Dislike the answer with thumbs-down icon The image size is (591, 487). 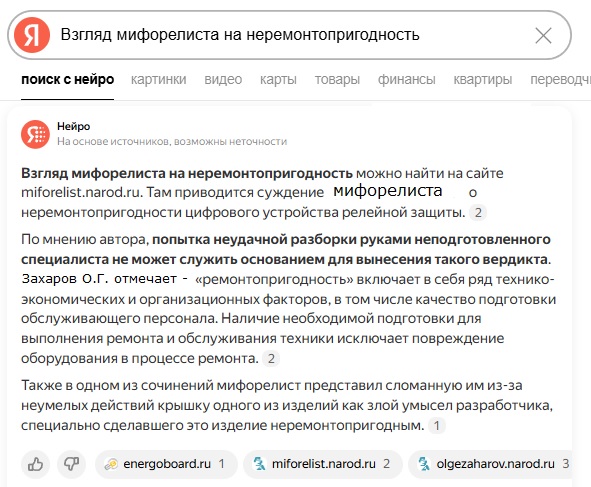[71, 464]
